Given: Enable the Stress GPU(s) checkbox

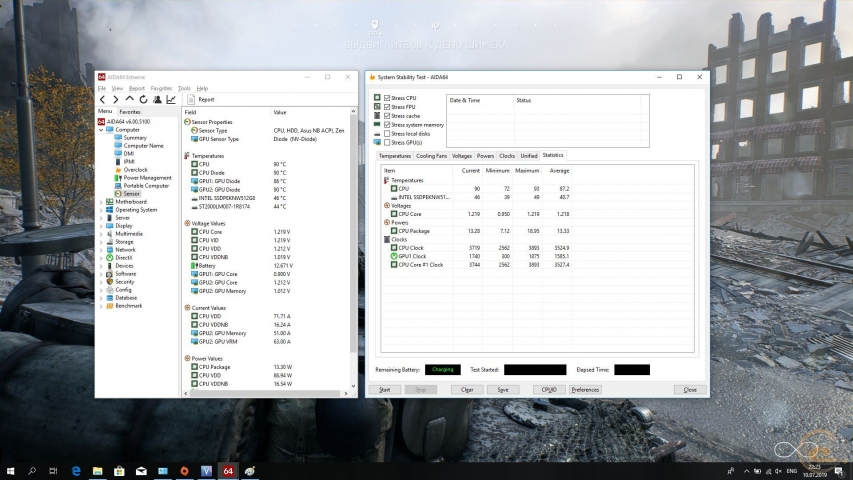Looking at the screenshot, I should 387,143.
